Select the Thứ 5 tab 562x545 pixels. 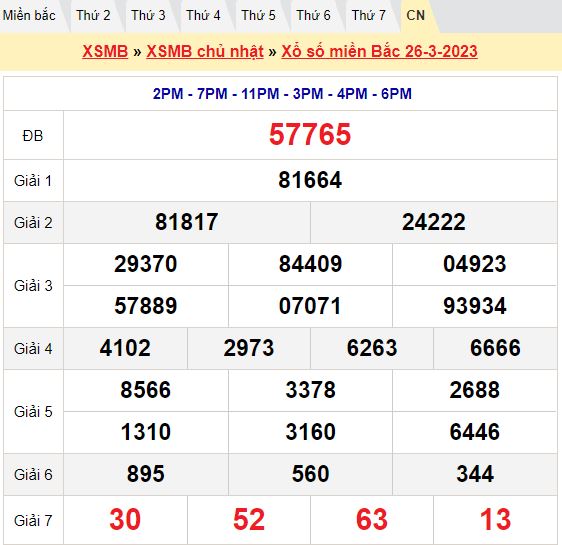[x=258, y=16]
